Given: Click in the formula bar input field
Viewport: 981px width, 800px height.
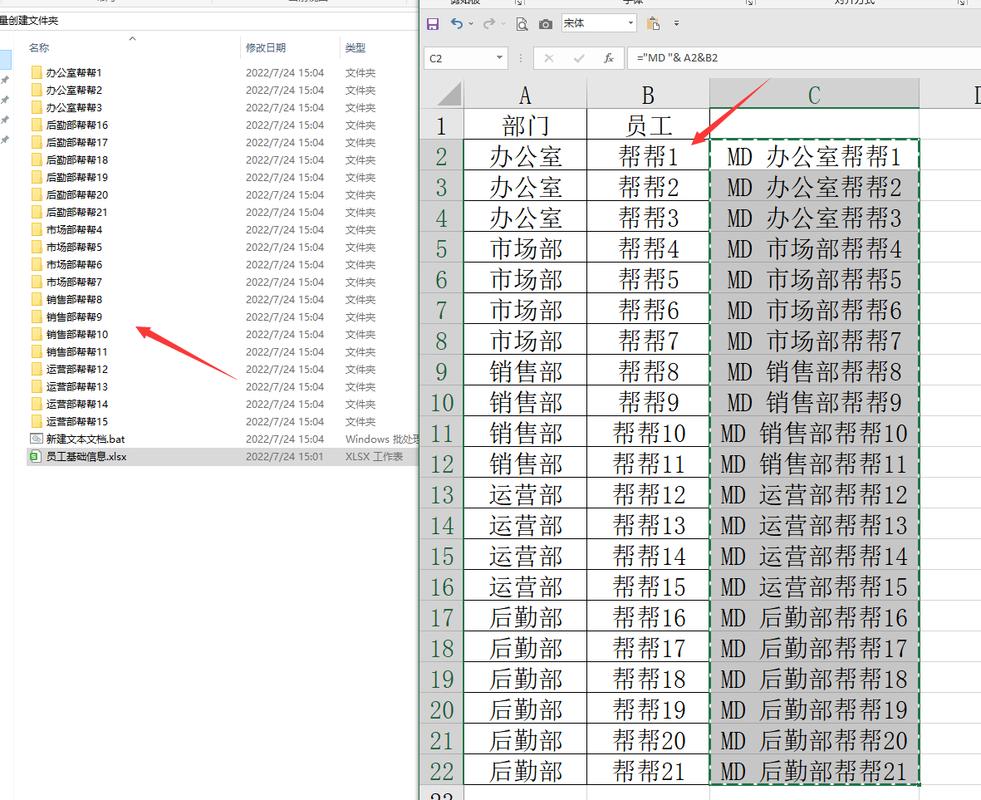Looking at the screenshot, I should pos(800,58).
